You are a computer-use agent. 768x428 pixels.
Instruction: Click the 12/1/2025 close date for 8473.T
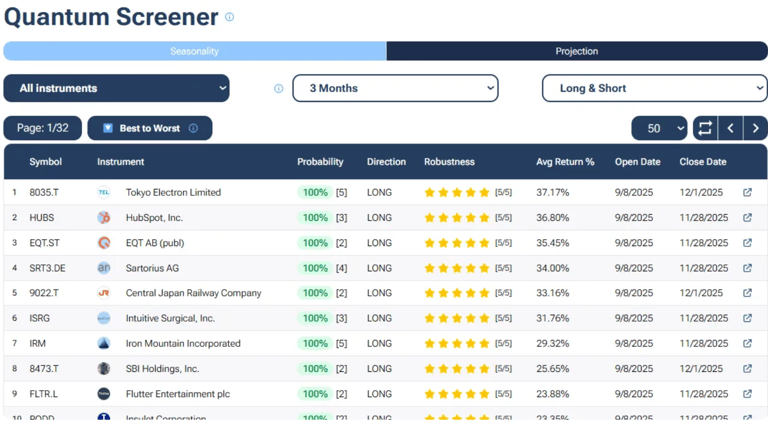pyautogui.click(x=701, y=368)
